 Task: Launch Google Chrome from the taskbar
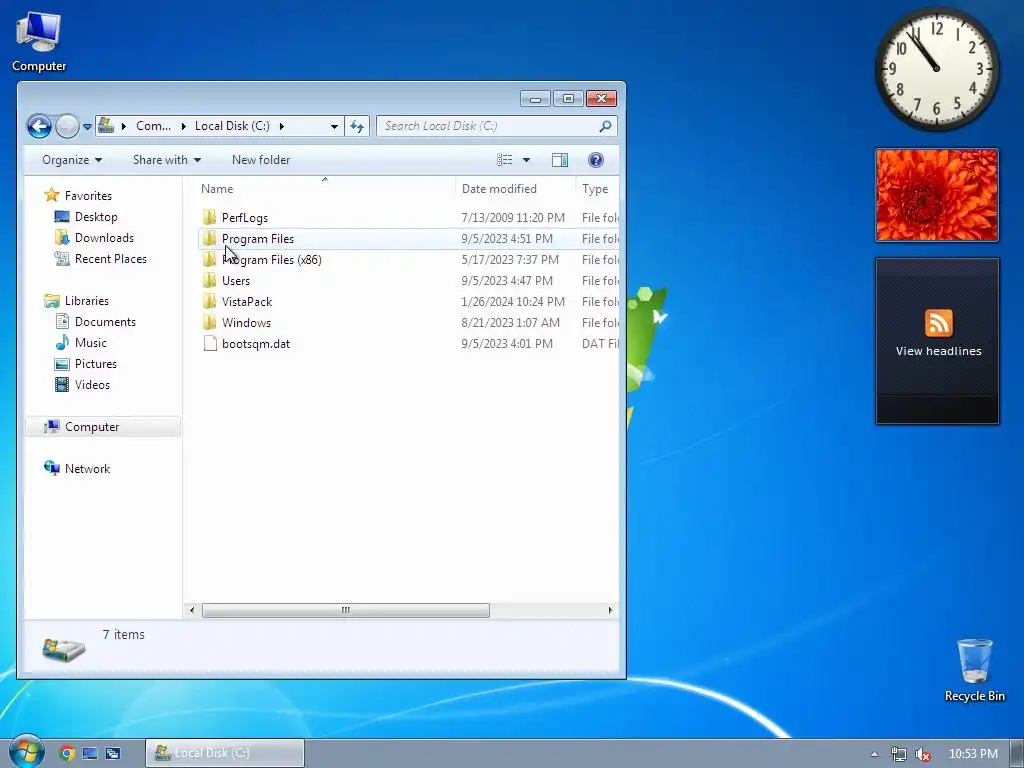click(67, 753)
